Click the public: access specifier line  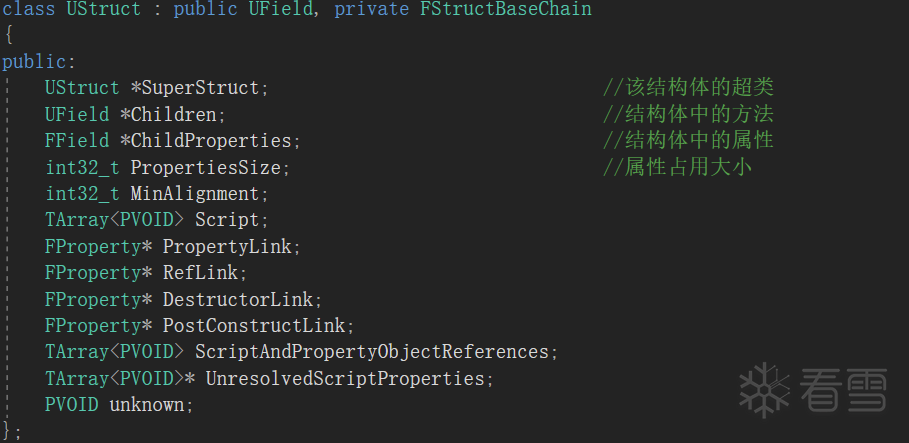pyautogui.click(x=33, y=62)
